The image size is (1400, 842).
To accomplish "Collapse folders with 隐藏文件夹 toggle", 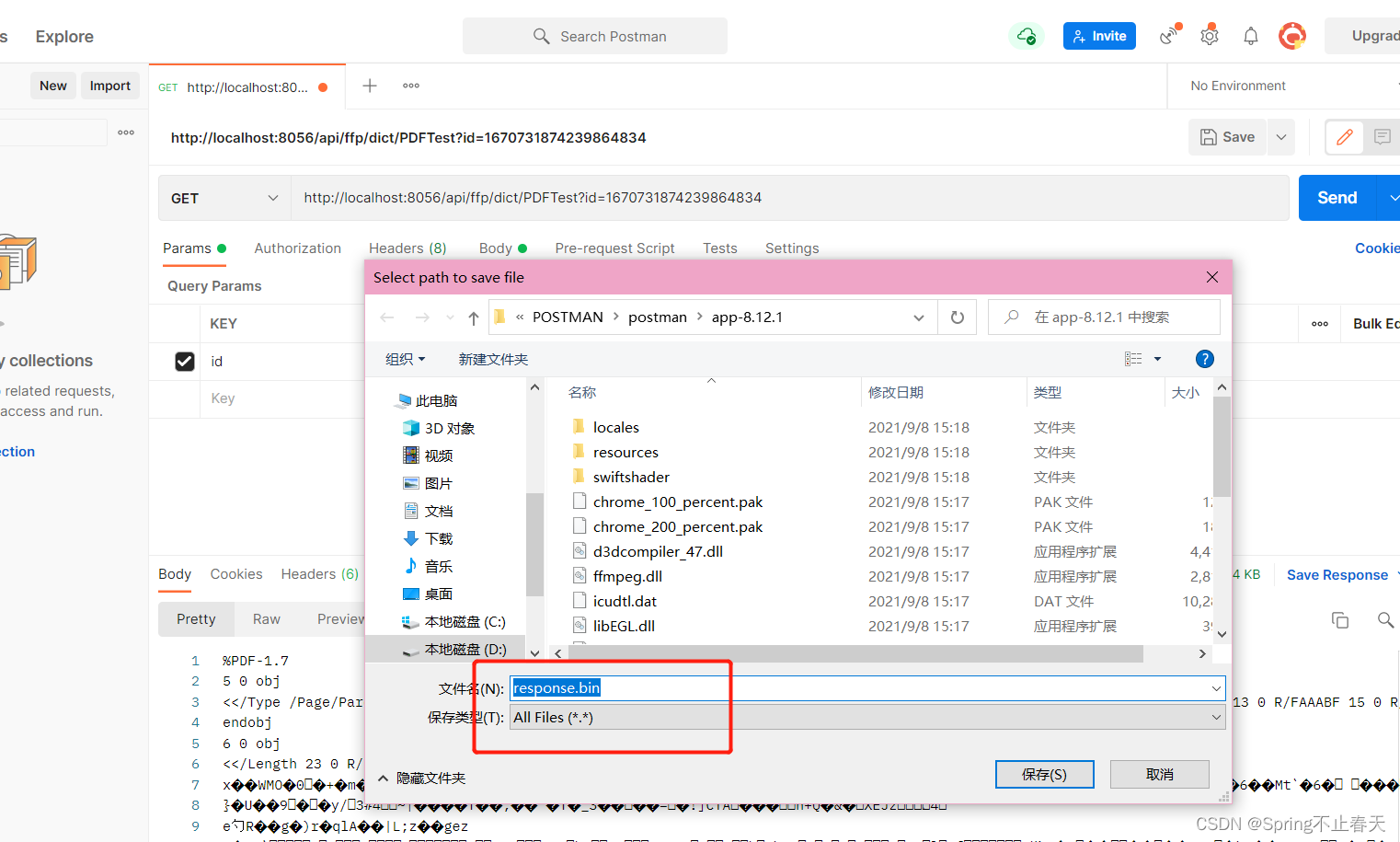I will 422,778.
